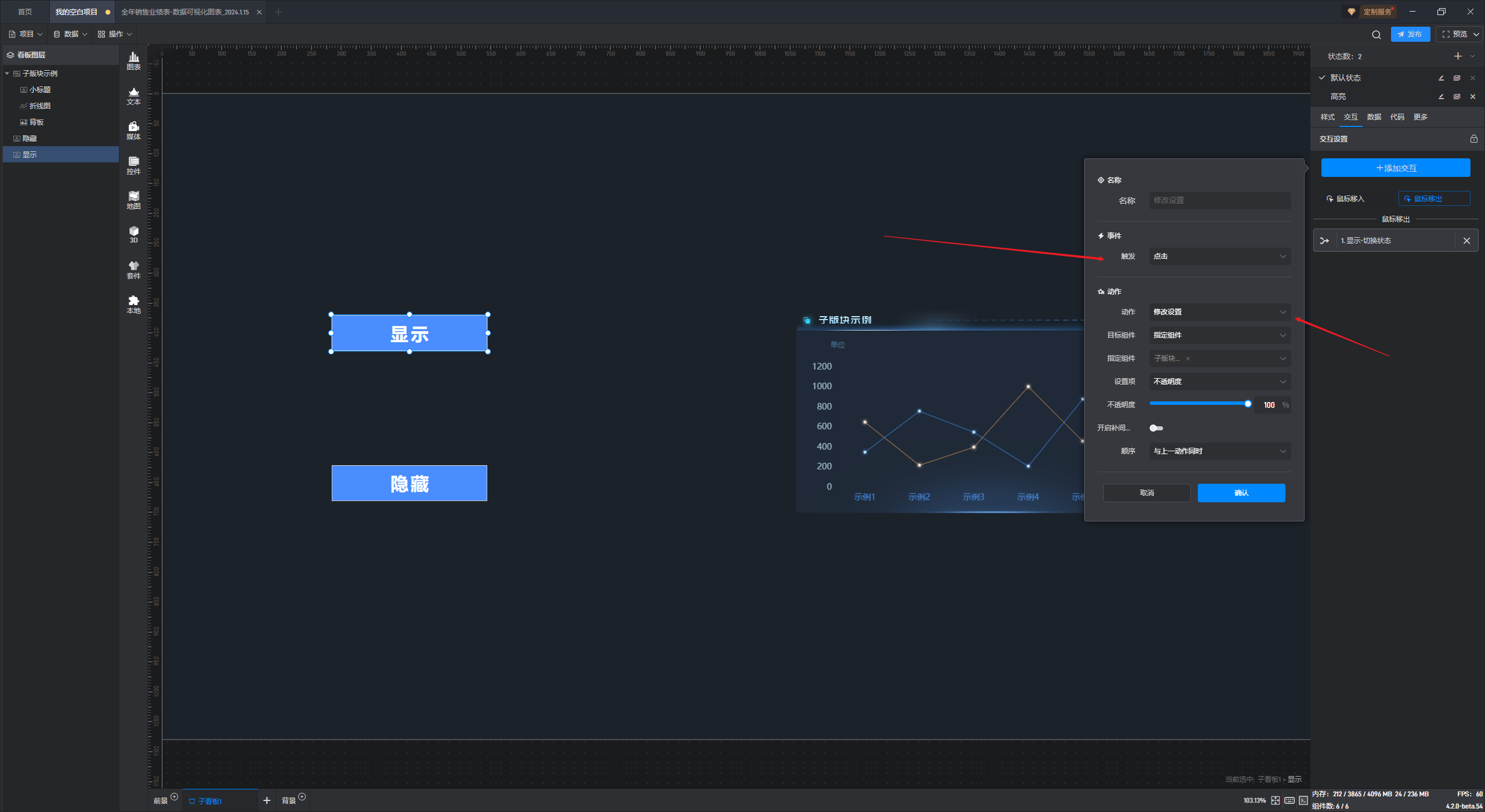Click the 交互设置 lock icon

[x=1473, y=139]
